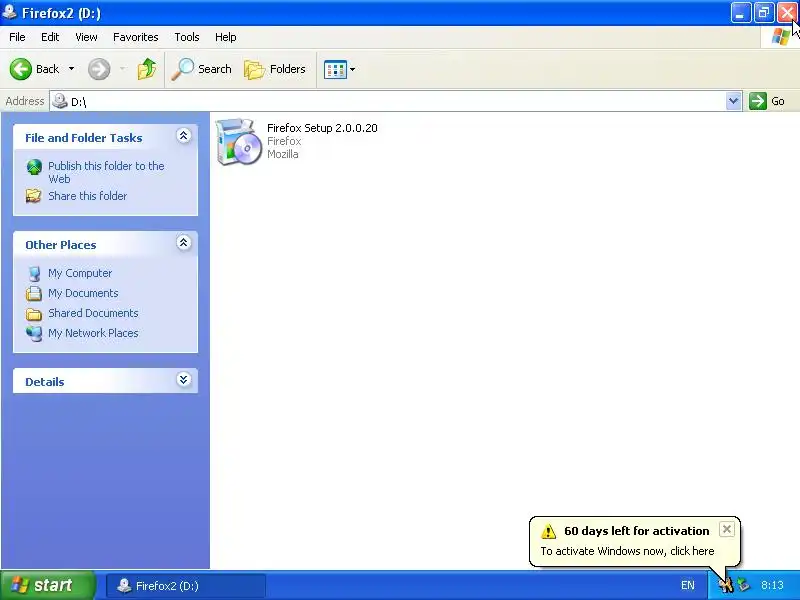Select the Firefox Setup installer icon
This screenshot has width=800, height=600.
coord(238,141)
